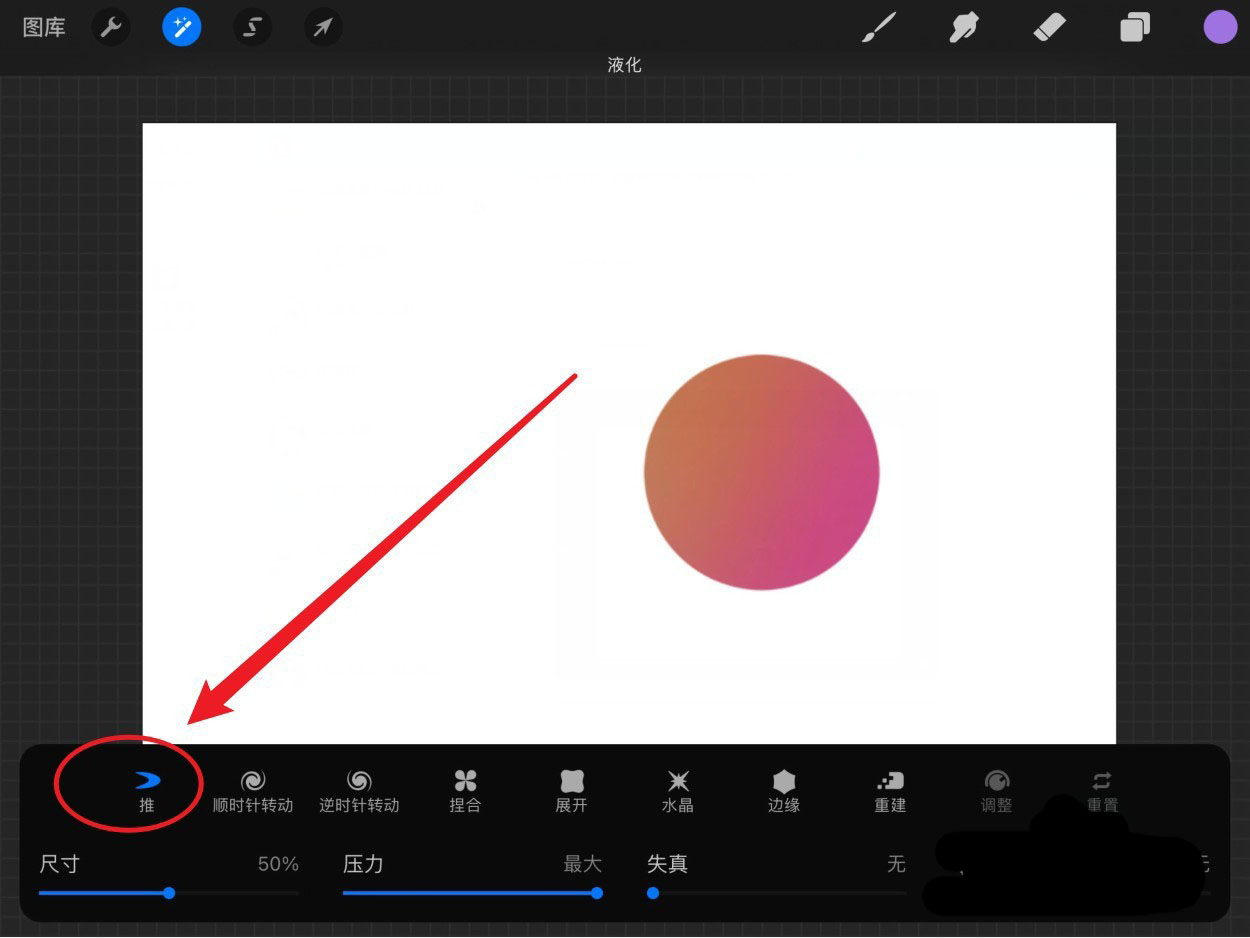Open the Actions wrench menu
Viewport: 1250px width, 938px height.
[x=111, y=27]
